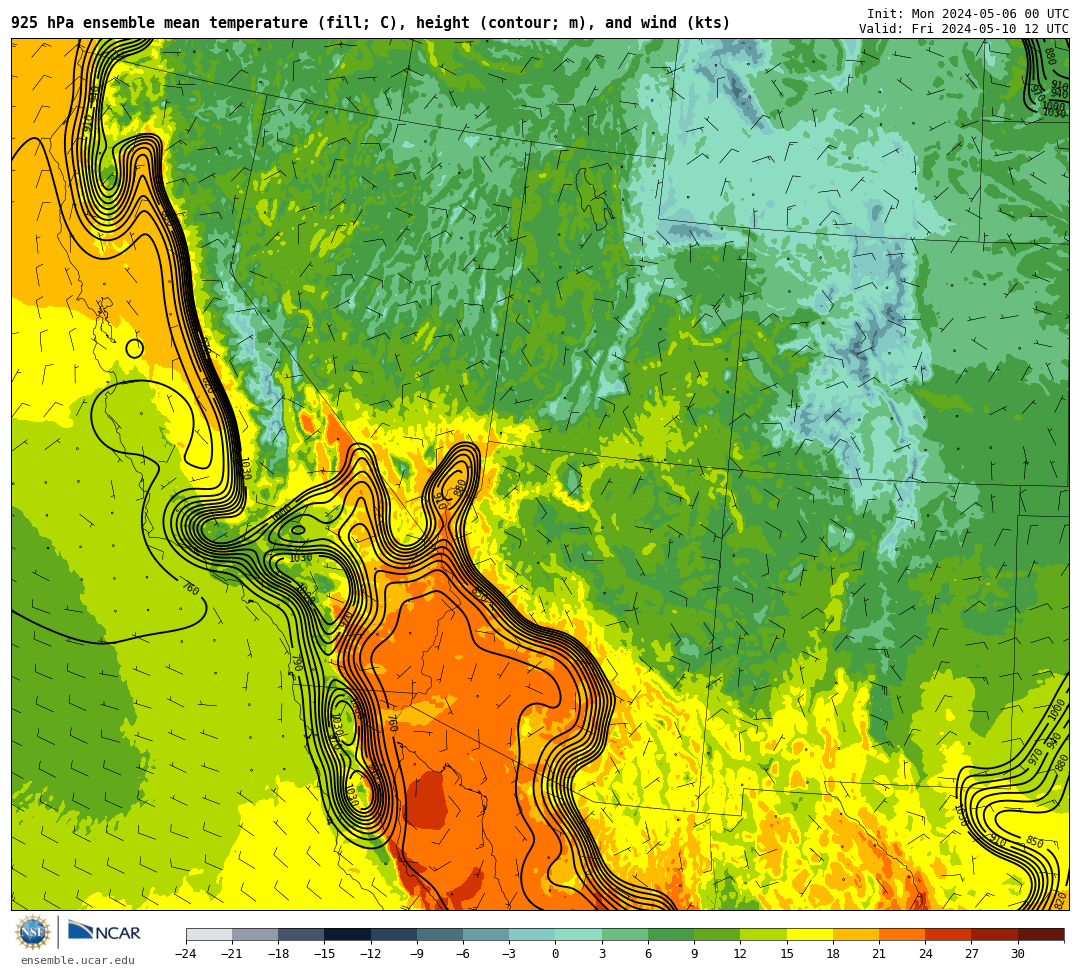The height and width of the screenshot is (973, 1080).
Task: Pick the steel blue -9 to -6 swatch
Action: point(440,934)
